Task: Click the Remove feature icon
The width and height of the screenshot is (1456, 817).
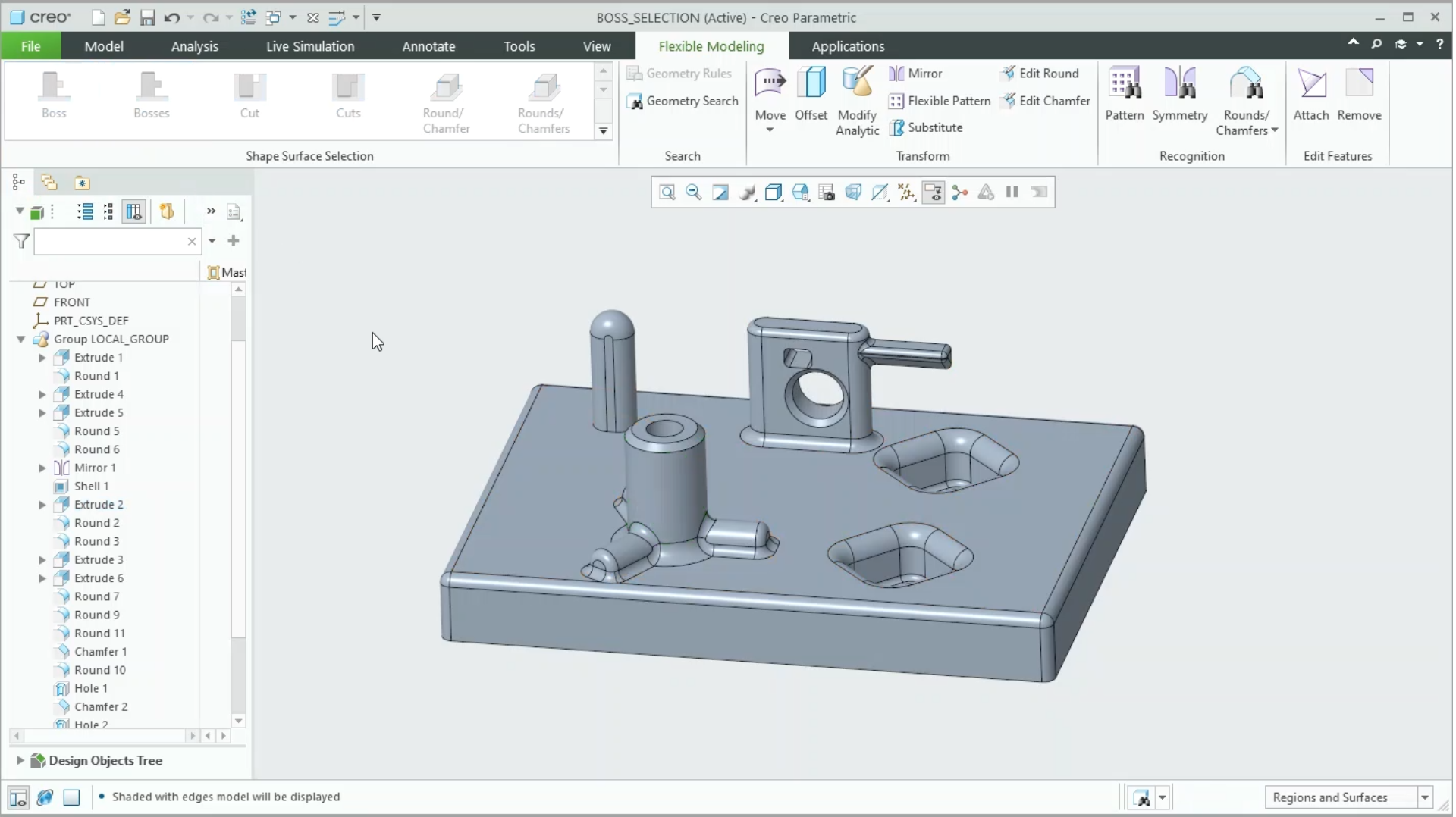Action: click(1359, 92)
